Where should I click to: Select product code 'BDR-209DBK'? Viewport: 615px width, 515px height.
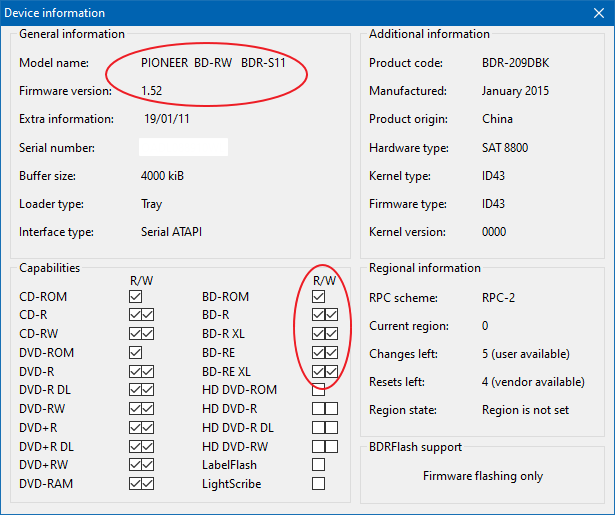515,63
